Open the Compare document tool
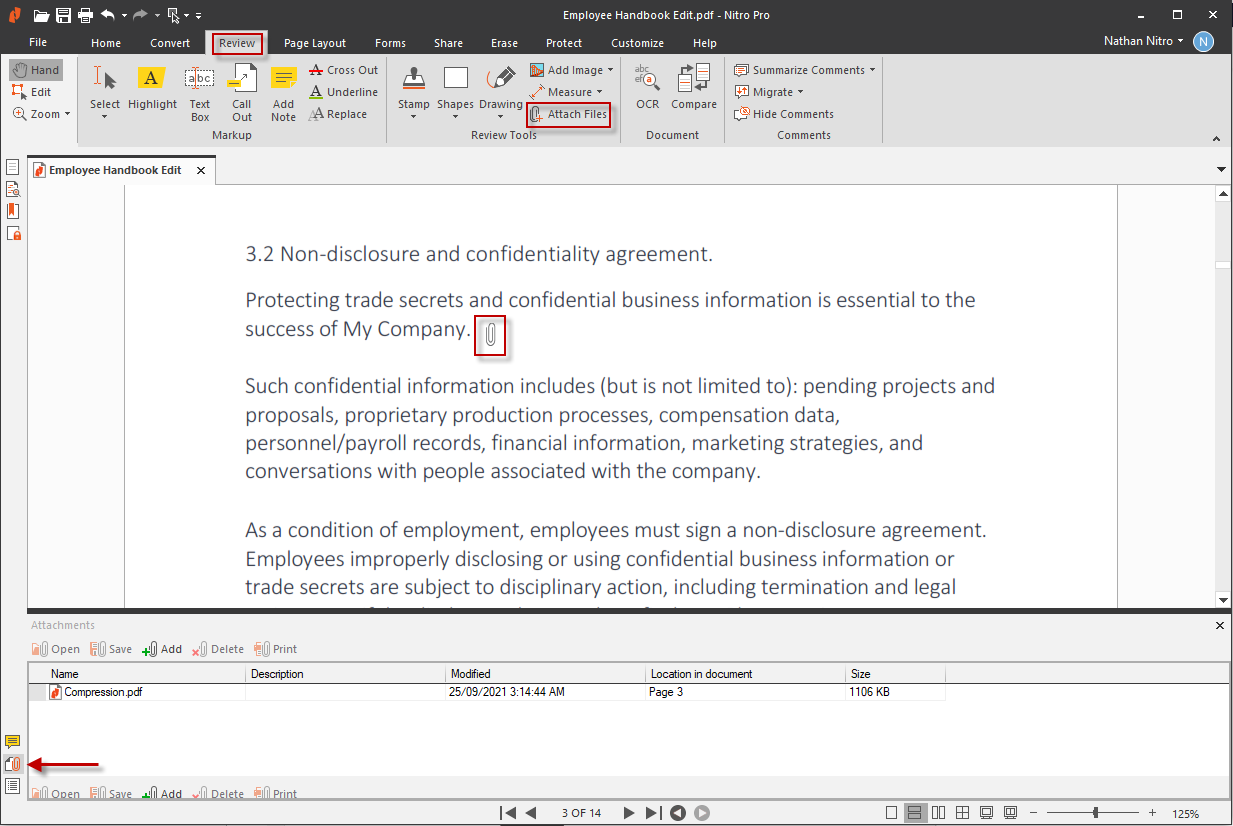 point(693,88)
